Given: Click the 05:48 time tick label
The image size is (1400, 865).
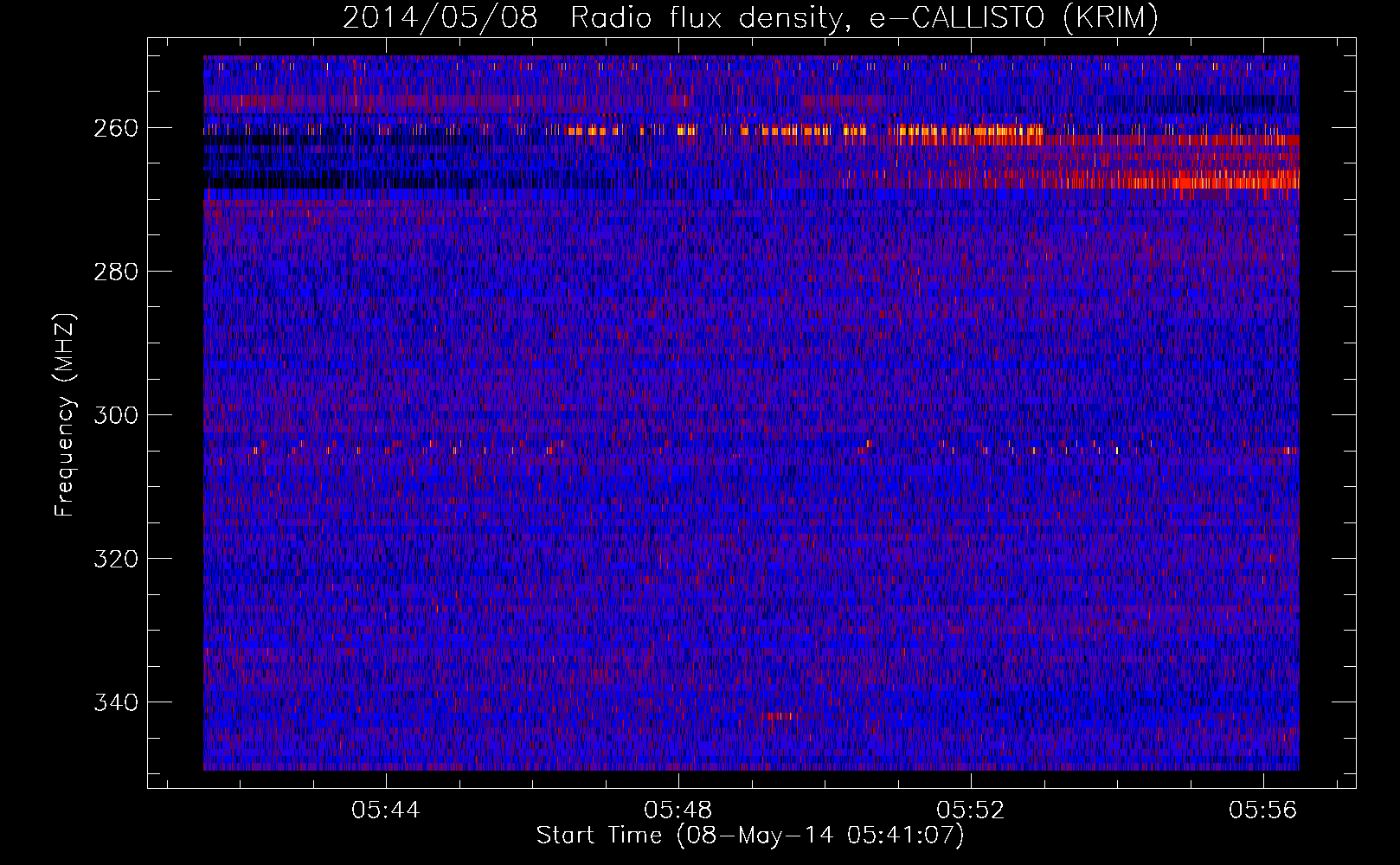Looking at the screenshot, I should (678, 811).
